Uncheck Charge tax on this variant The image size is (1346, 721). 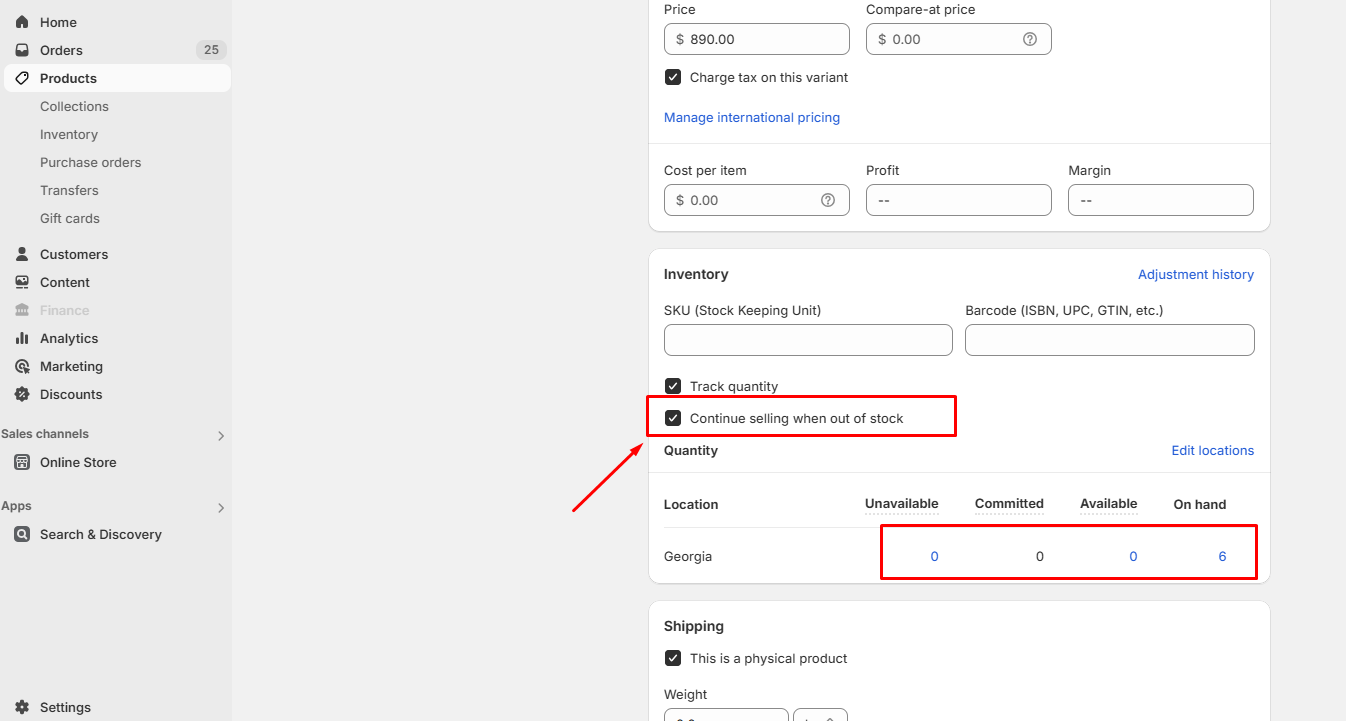673,77
